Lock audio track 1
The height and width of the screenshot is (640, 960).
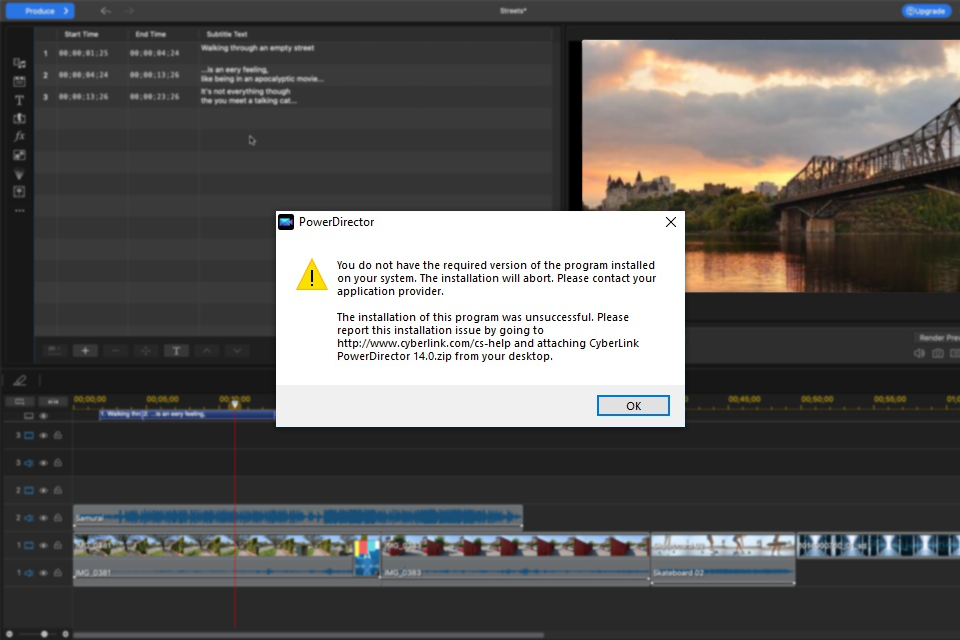click(58, 573)
